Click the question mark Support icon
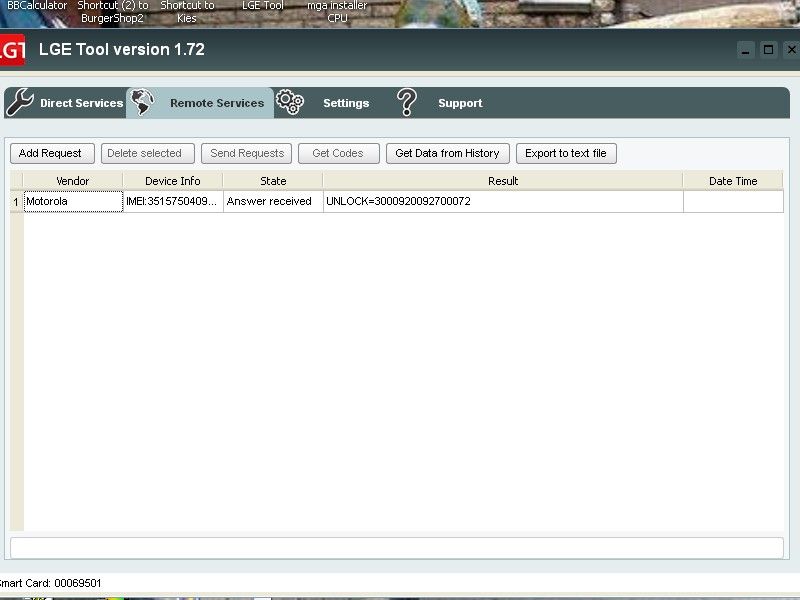This screenshot has width=800, height=600. tap(407, 102)
